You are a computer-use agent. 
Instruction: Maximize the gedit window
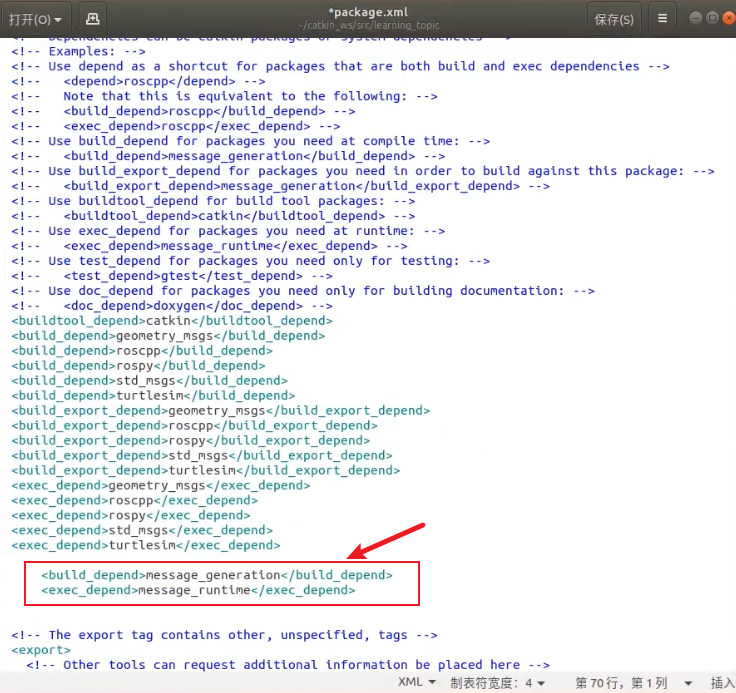[x=712, y=18]
